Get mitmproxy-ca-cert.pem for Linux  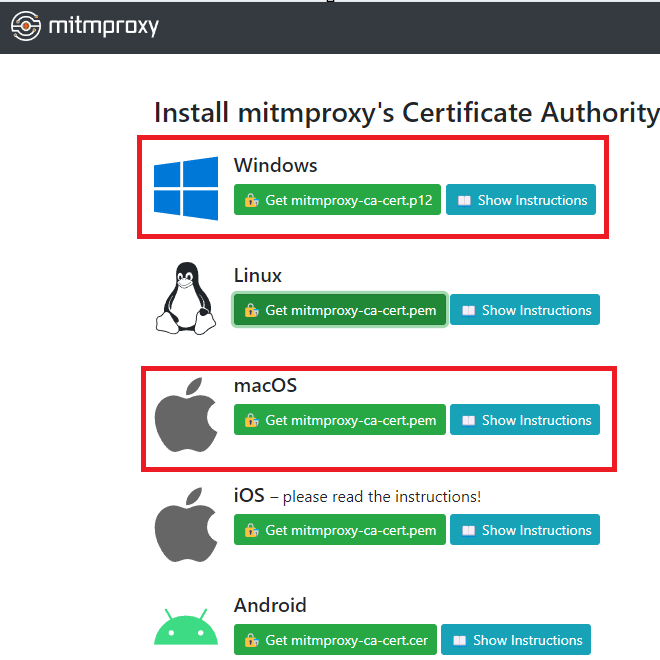point(340,310)
